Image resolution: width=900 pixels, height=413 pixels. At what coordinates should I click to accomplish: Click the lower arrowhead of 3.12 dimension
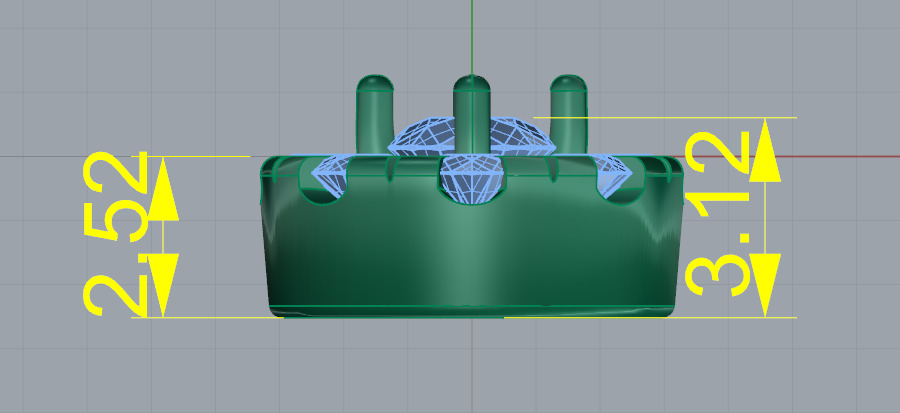pos(765,285)
